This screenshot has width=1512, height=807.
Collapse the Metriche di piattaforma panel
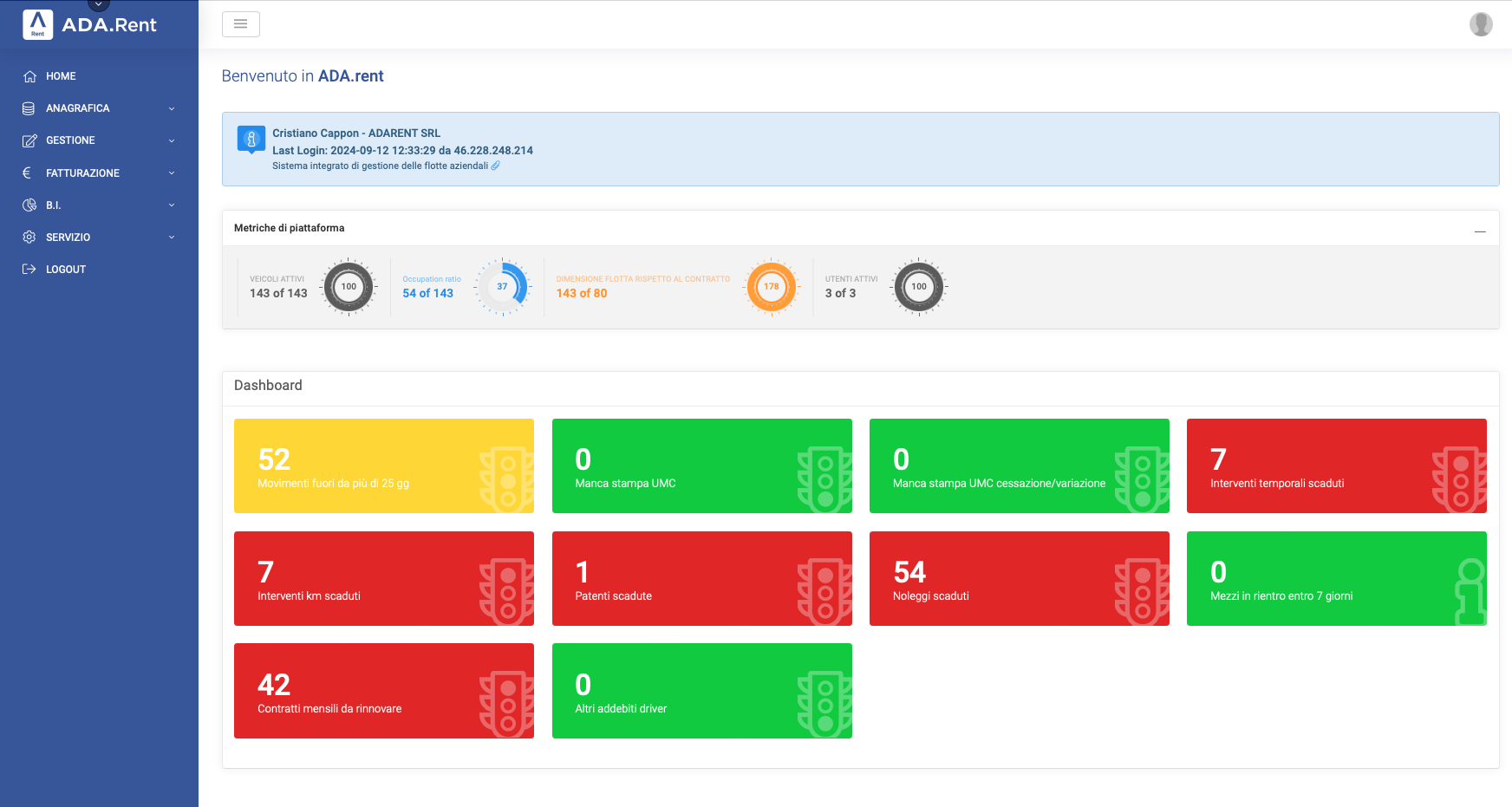pyautogui.click(x=1480, y=231)
